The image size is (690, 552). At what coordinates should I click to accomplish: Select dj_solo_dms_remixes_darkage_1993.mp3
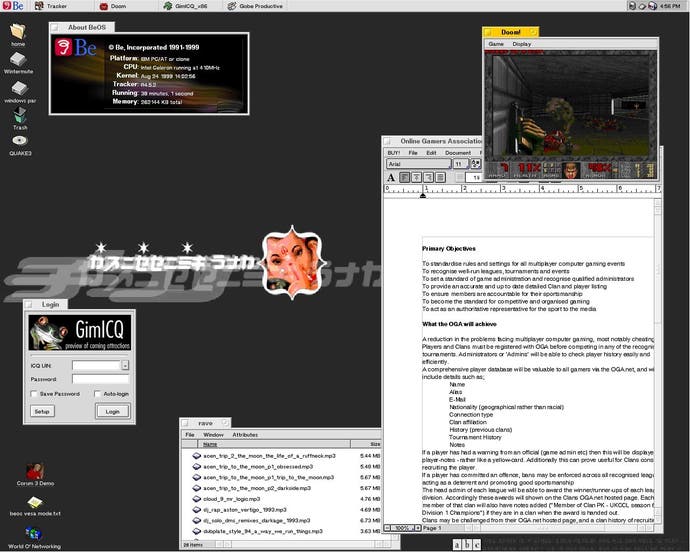point(257,521)
